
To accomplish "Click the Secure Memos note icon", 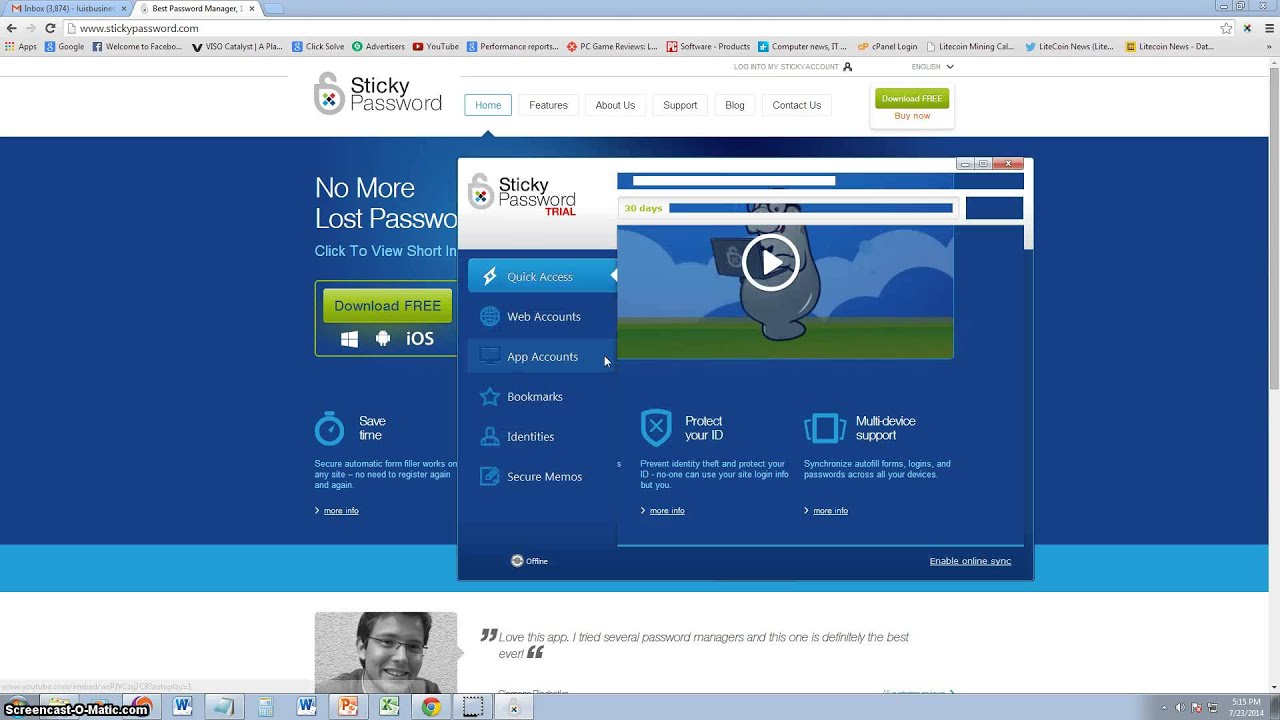I will 489,477.
